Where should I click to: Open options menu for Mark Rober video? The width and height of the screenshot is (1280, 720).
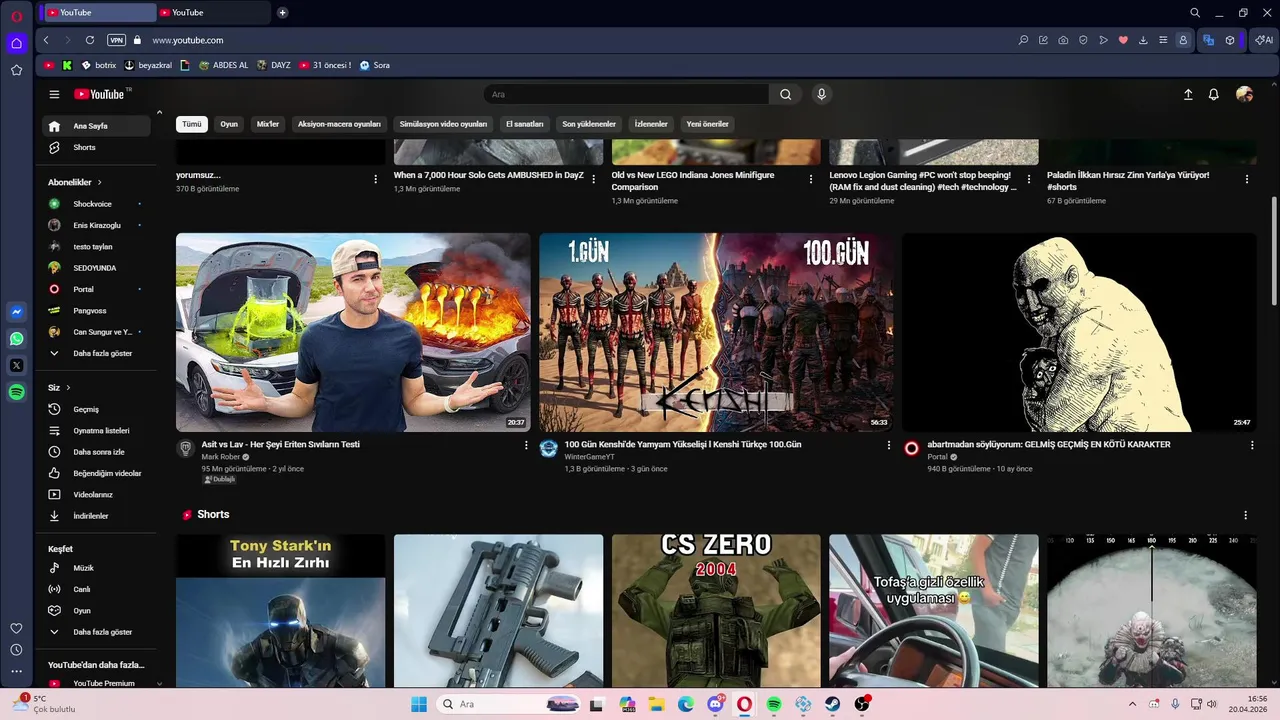pos(526,445)
